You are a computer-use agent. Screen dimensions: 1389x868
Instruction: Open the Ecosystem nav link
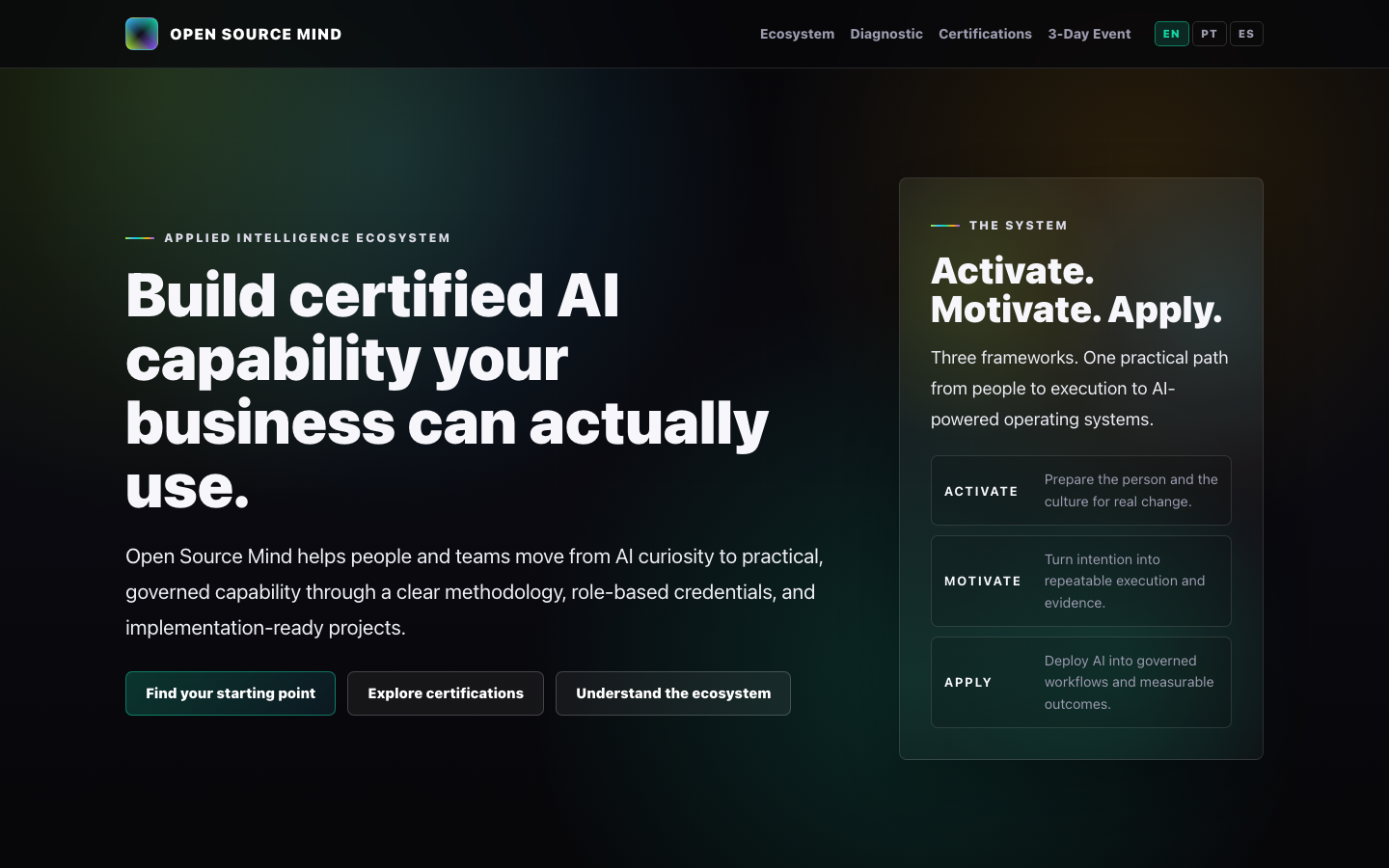797,34
